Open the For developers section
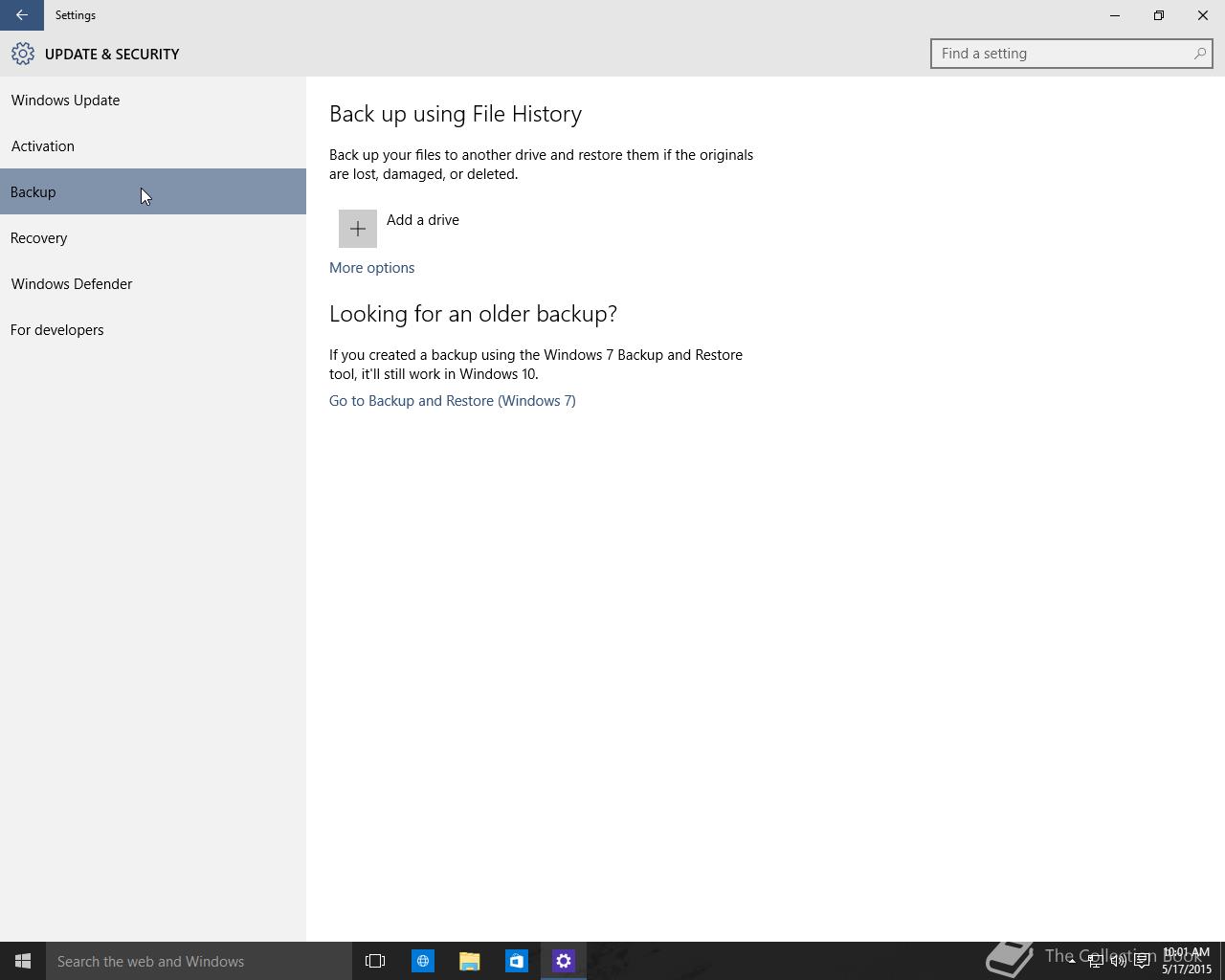 153,329
